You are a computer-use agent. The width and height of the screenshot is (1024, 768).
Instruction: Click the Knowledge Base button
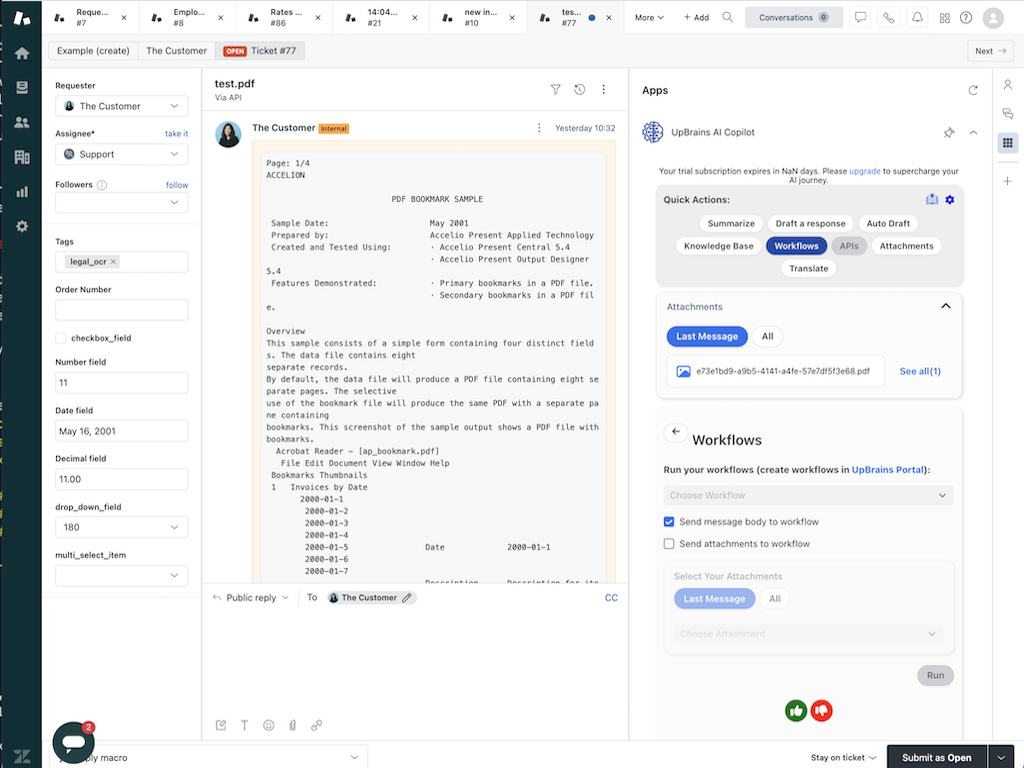(x=718, y=246)
